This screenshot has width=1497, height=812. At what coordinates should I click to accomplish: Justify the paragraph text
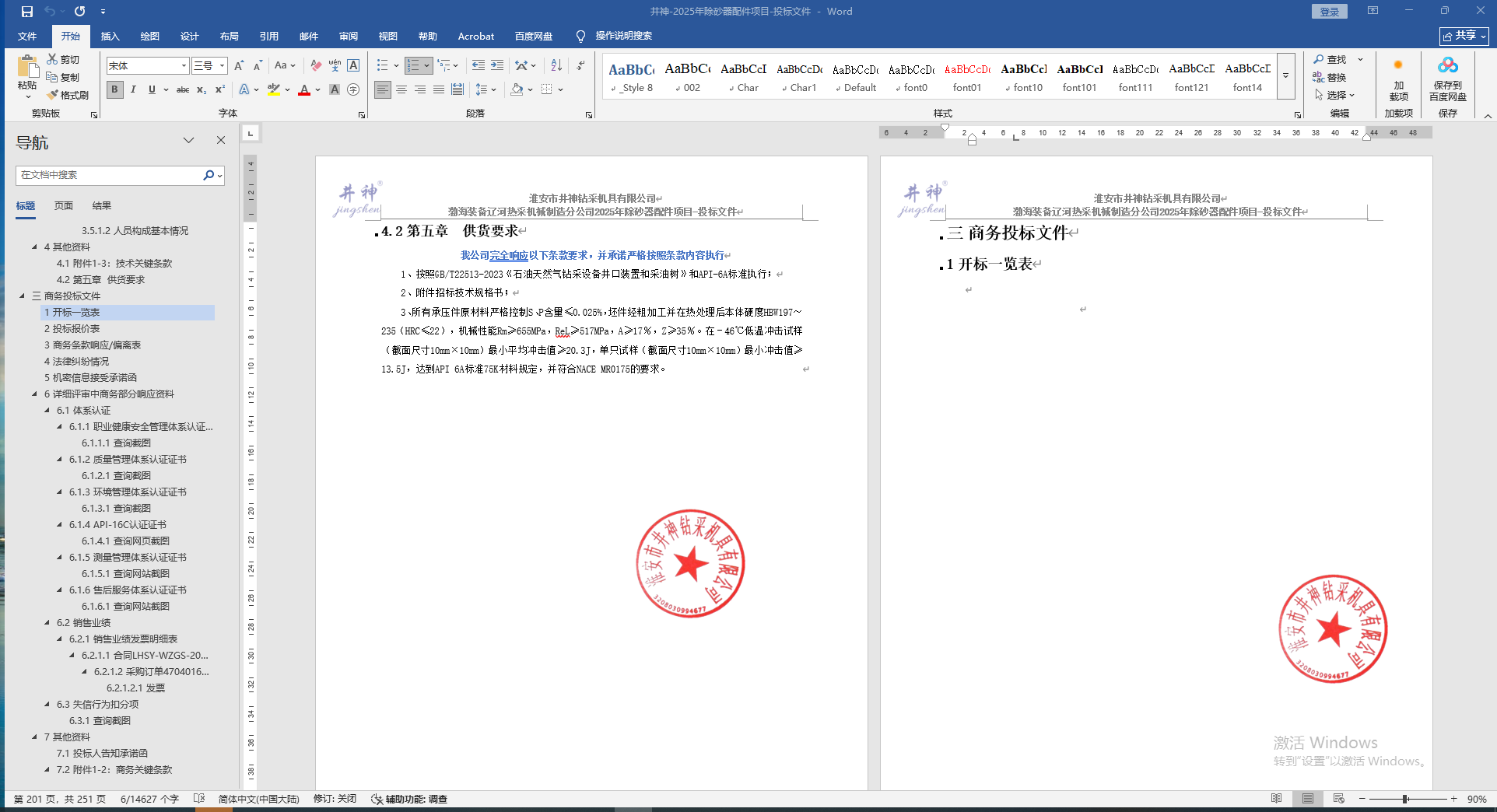[x=439, y=89]
